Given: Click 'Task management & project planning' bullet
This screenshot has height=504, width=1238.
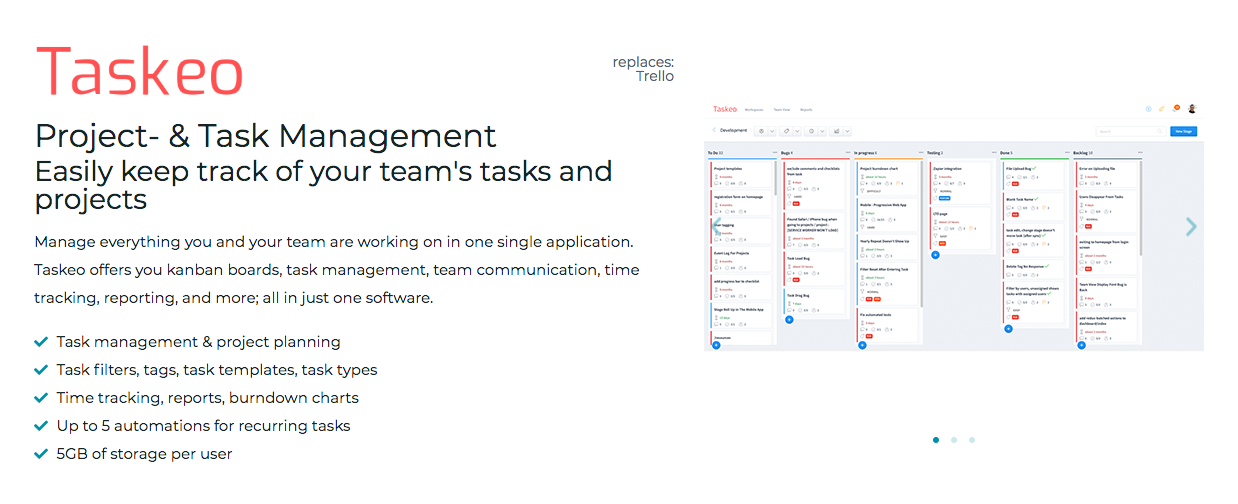Looking at the screenshot, I should (199, 342).
